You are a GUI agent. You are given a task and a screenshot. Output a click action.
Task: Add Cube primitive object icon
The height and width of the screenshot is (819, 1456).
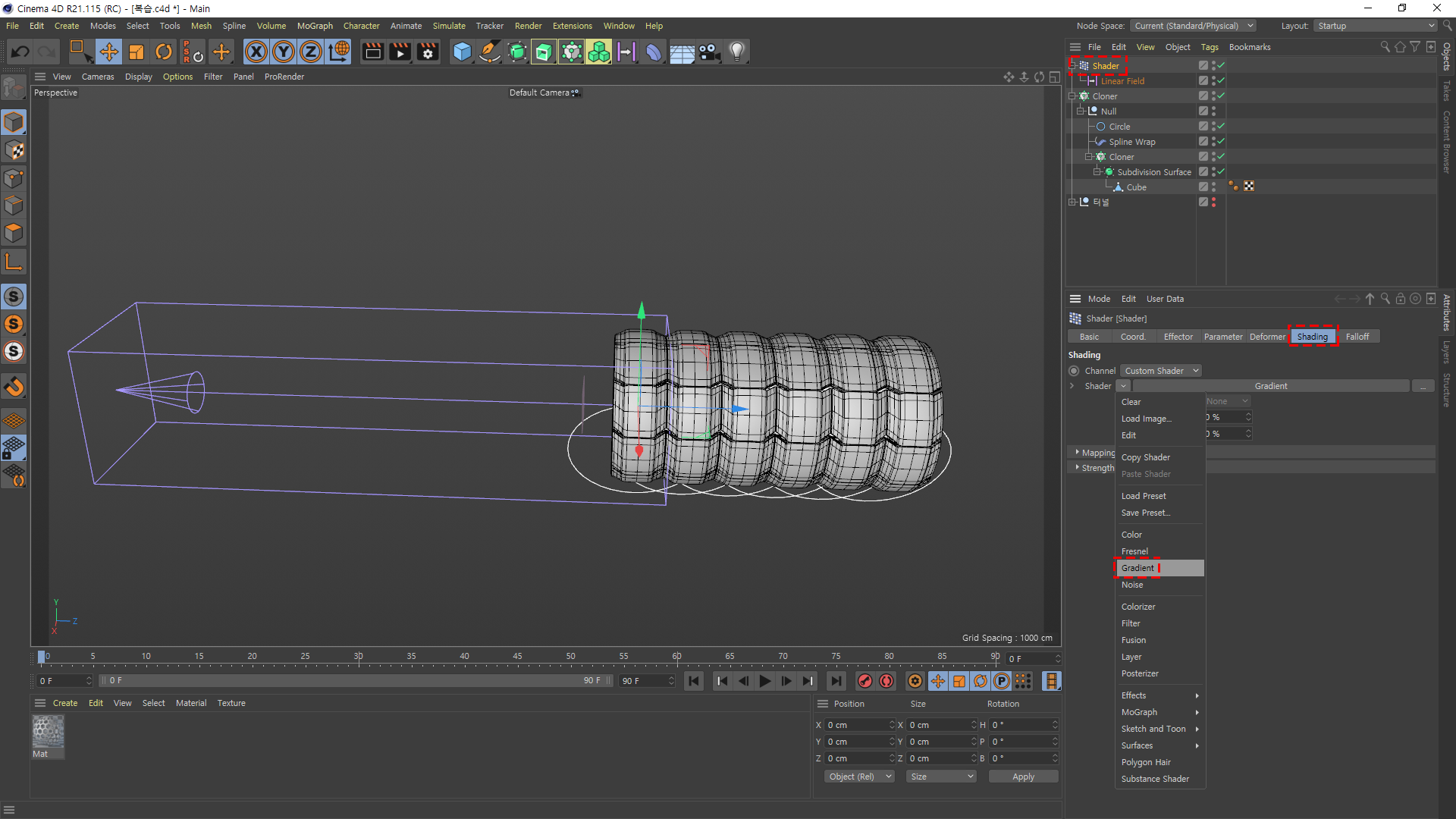pyautogui.click(x=462, y=52)
